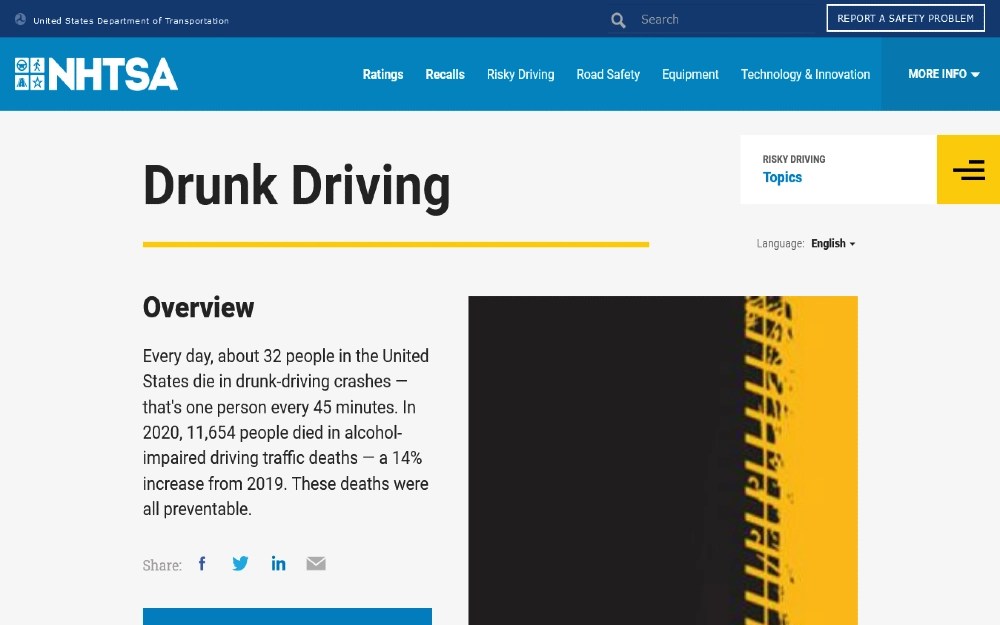The height and width of the screenshot is (625, 1000).
Task: Open the Equipment menu
Action: [x=690, y=75]
